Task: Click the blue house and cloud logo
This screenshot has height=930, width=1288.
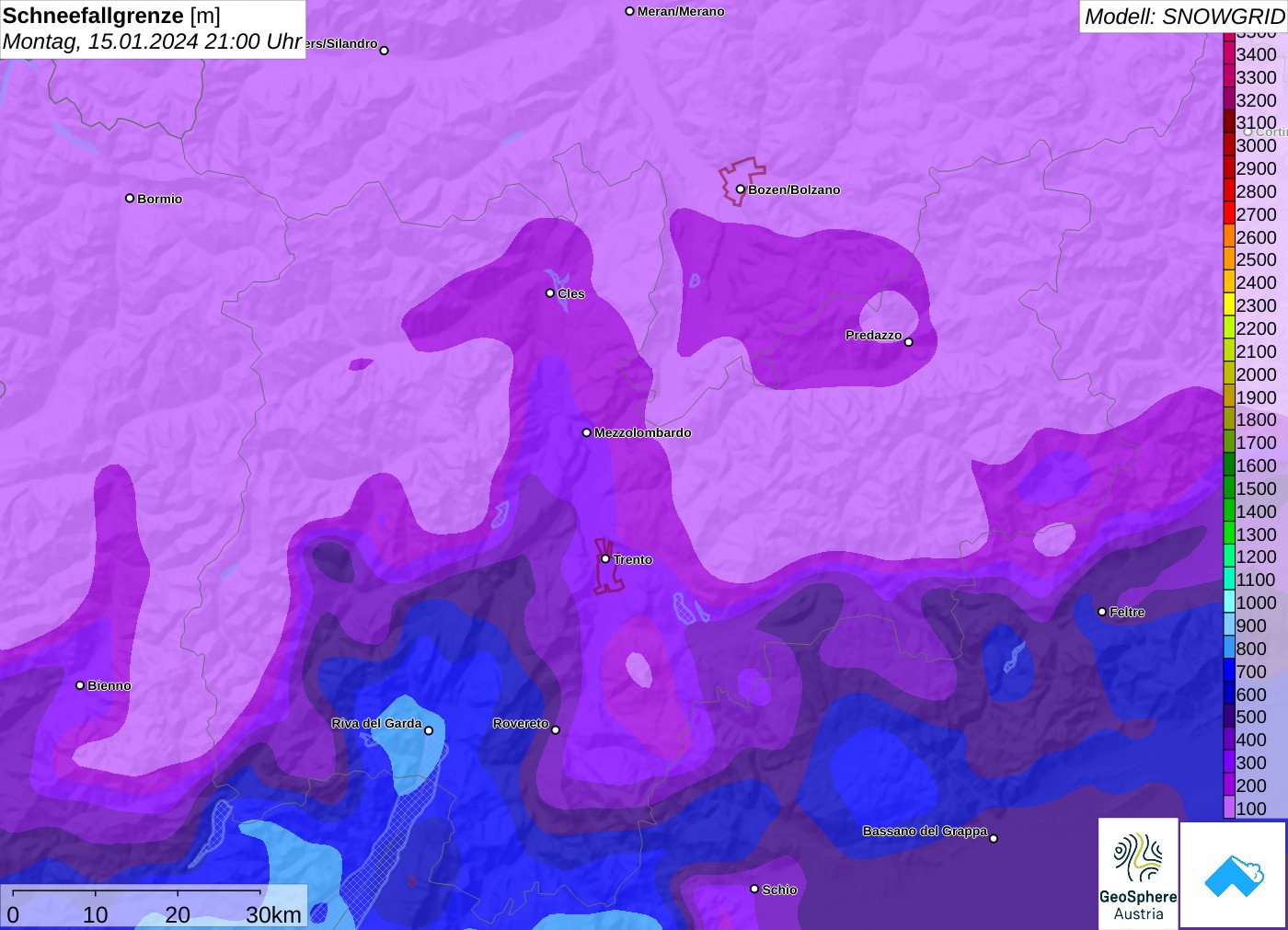Action: 1234,875
